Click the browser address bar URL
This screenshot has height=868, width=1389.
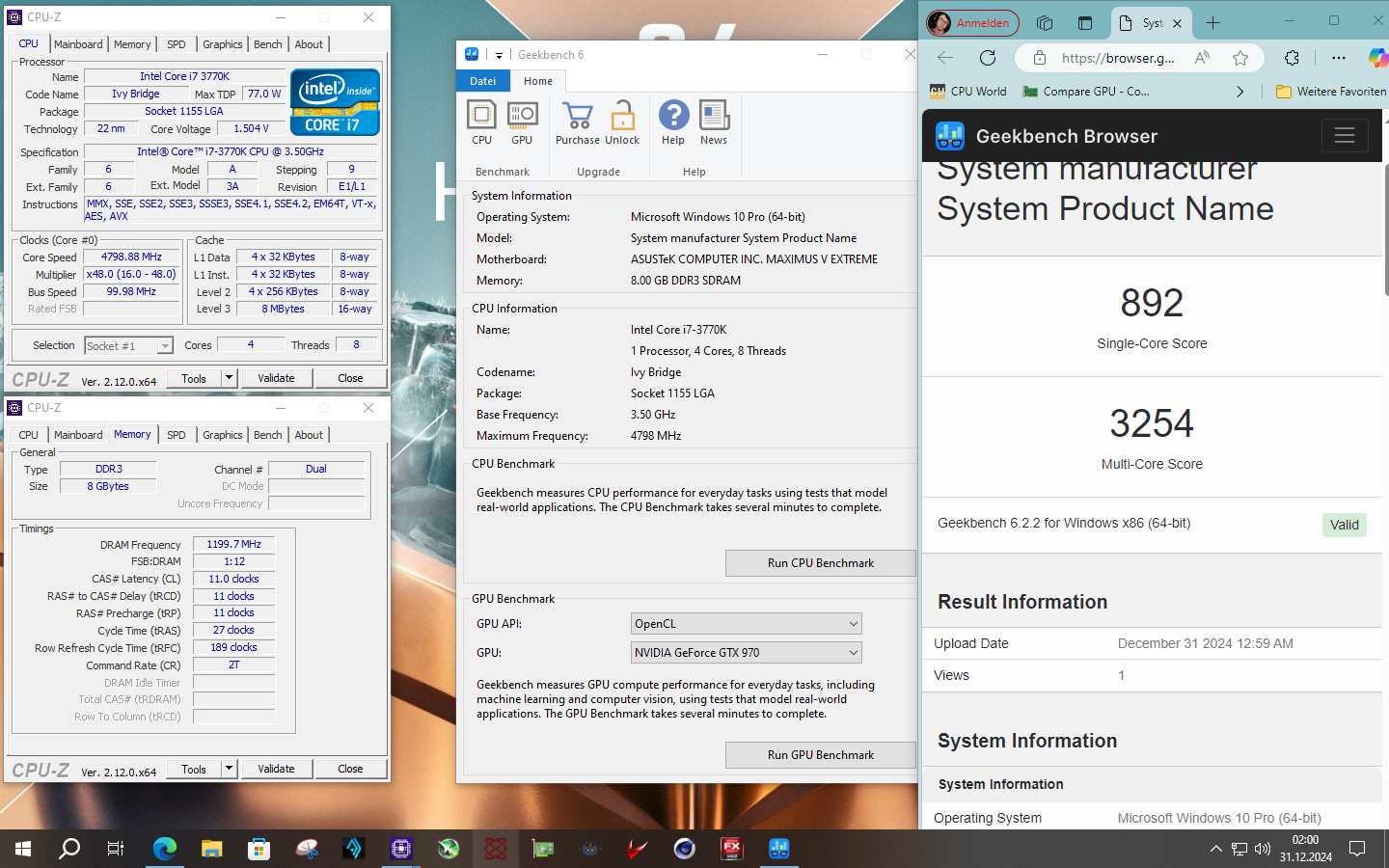click(1118, 58)
